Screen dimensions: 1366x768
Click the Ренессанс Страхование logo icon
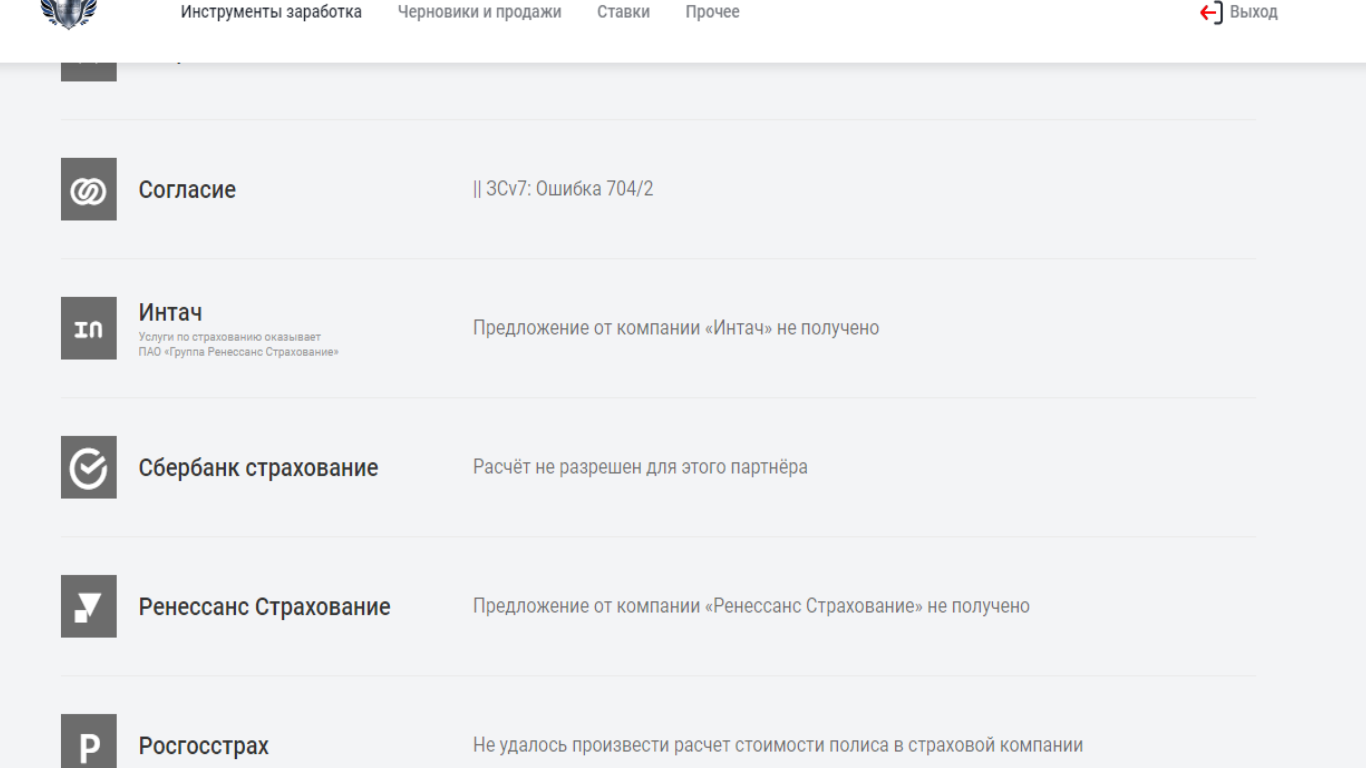pyautogui.click(x=89, y=606)
